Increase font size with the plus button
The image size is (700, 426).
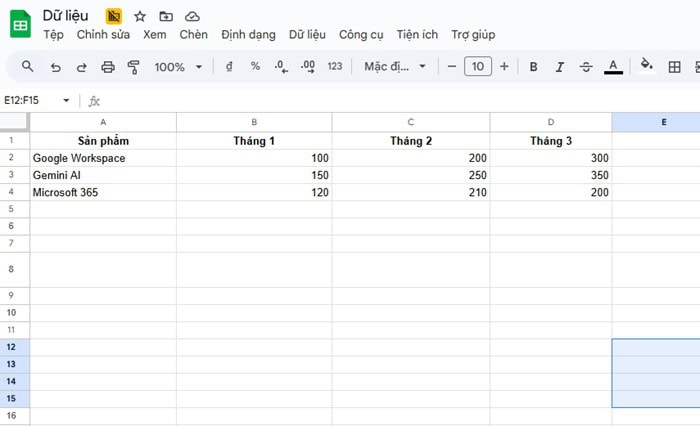tap(504, 67)
